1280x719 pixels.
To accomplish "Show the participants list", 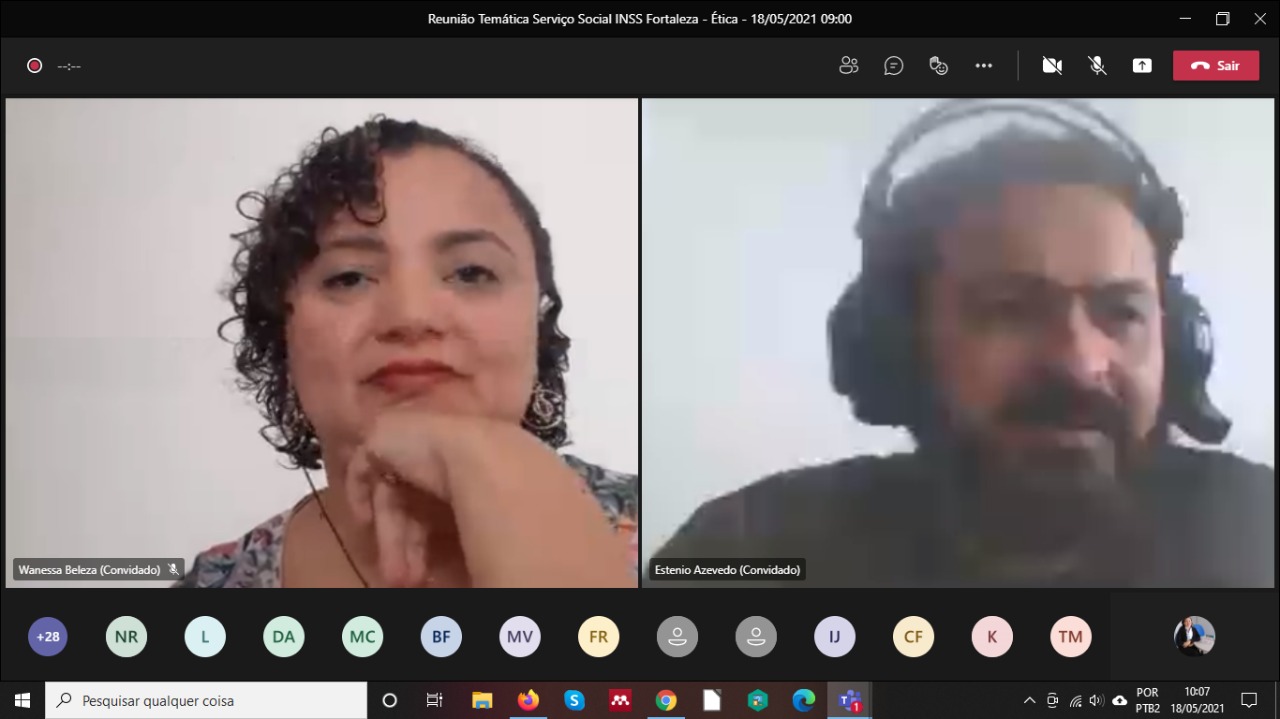I will click(849, 65).
